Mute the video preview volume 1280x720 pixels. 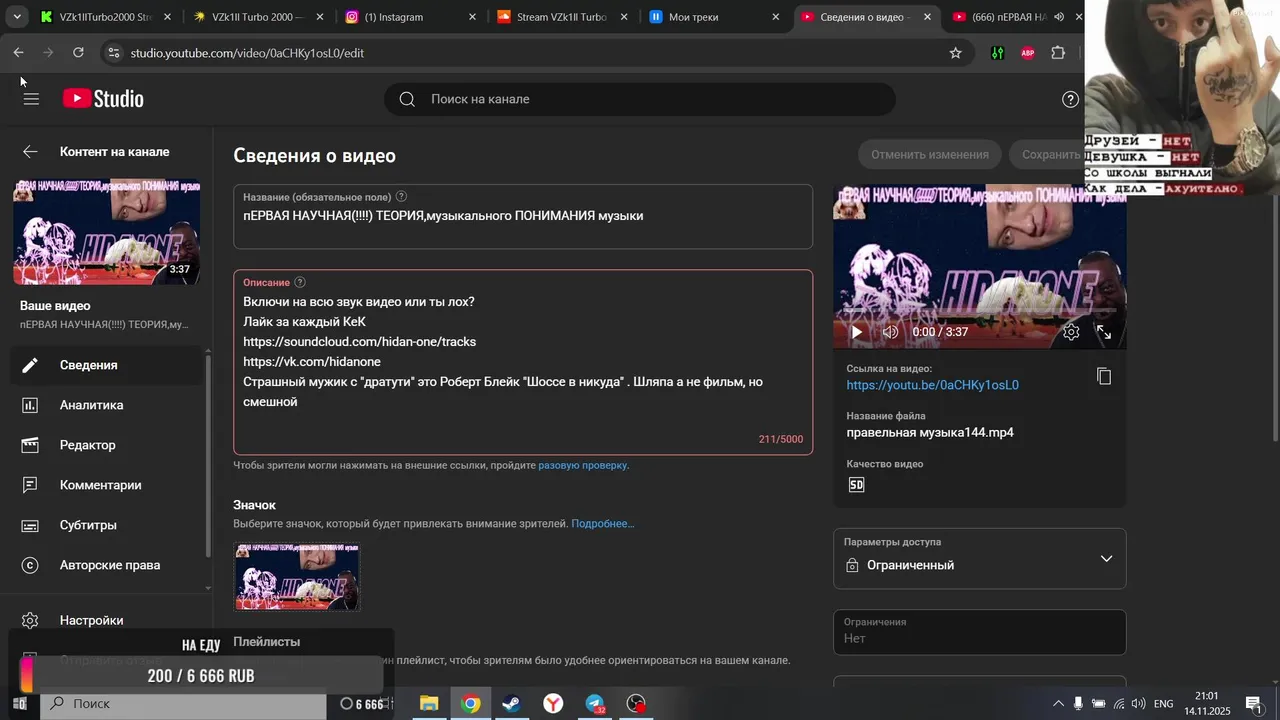[x=890, y=332]
